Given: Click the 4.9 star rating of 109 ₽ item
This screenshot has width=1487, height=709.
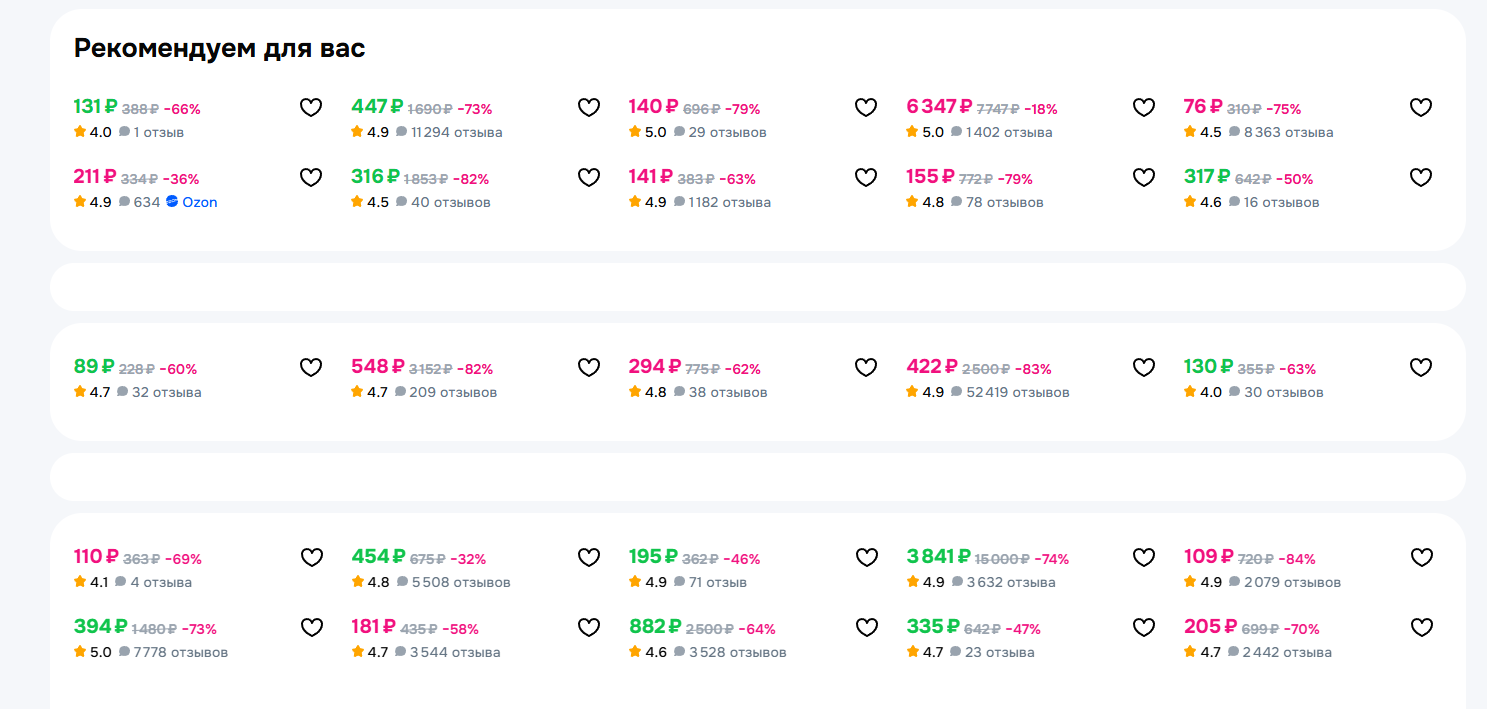Looking at the screenshot, I should (1203, 582).
